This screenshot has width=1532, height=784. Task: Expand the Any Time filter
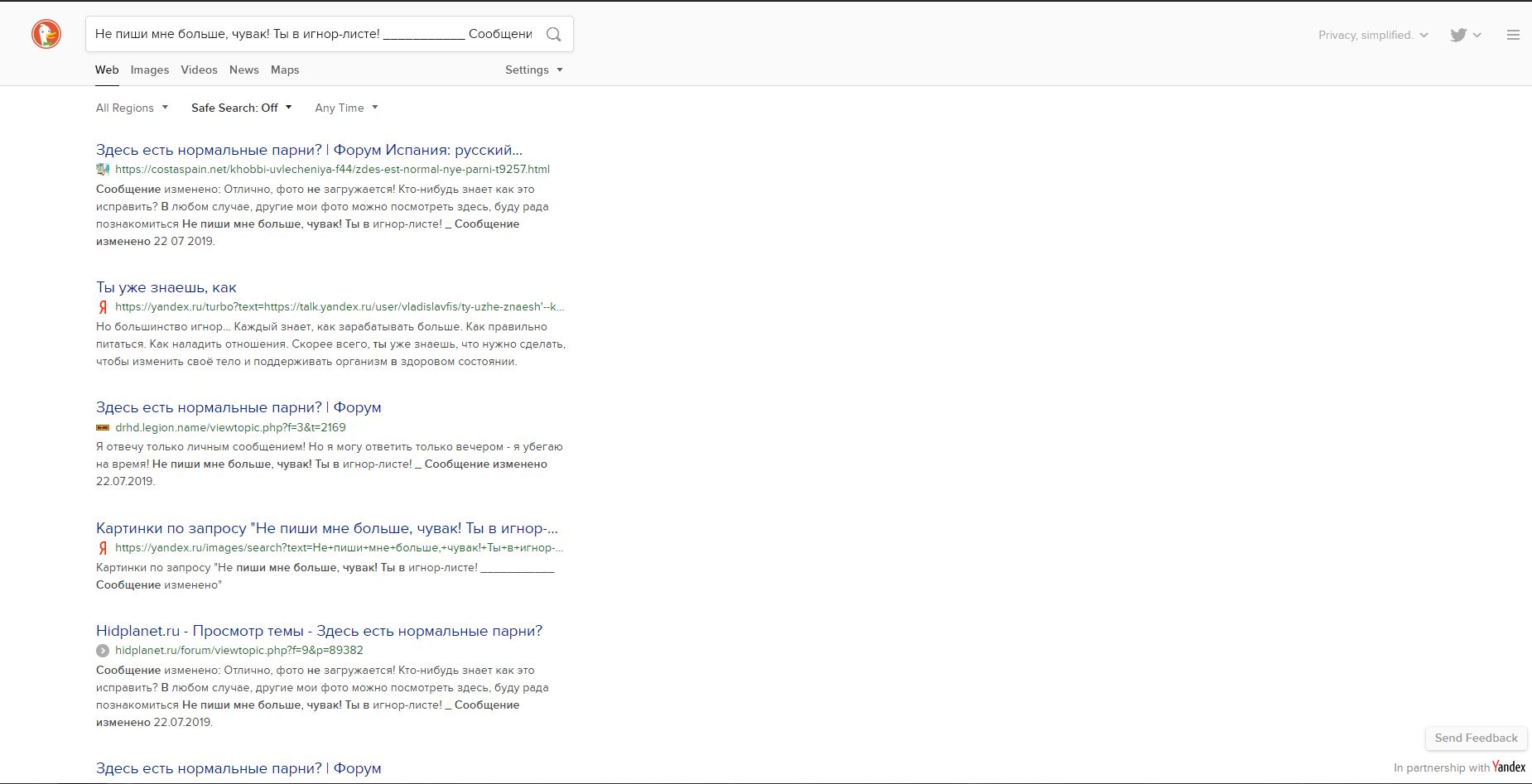(x=346, y=108)
